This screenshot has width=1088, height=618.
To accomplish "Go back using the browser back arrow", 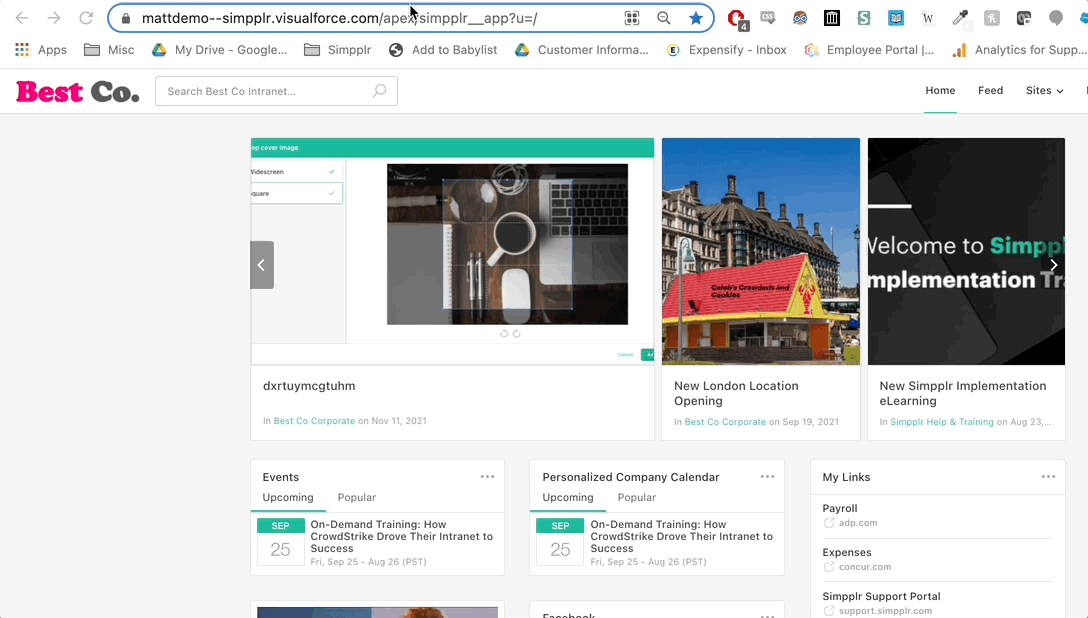I will tap(22, 18).
